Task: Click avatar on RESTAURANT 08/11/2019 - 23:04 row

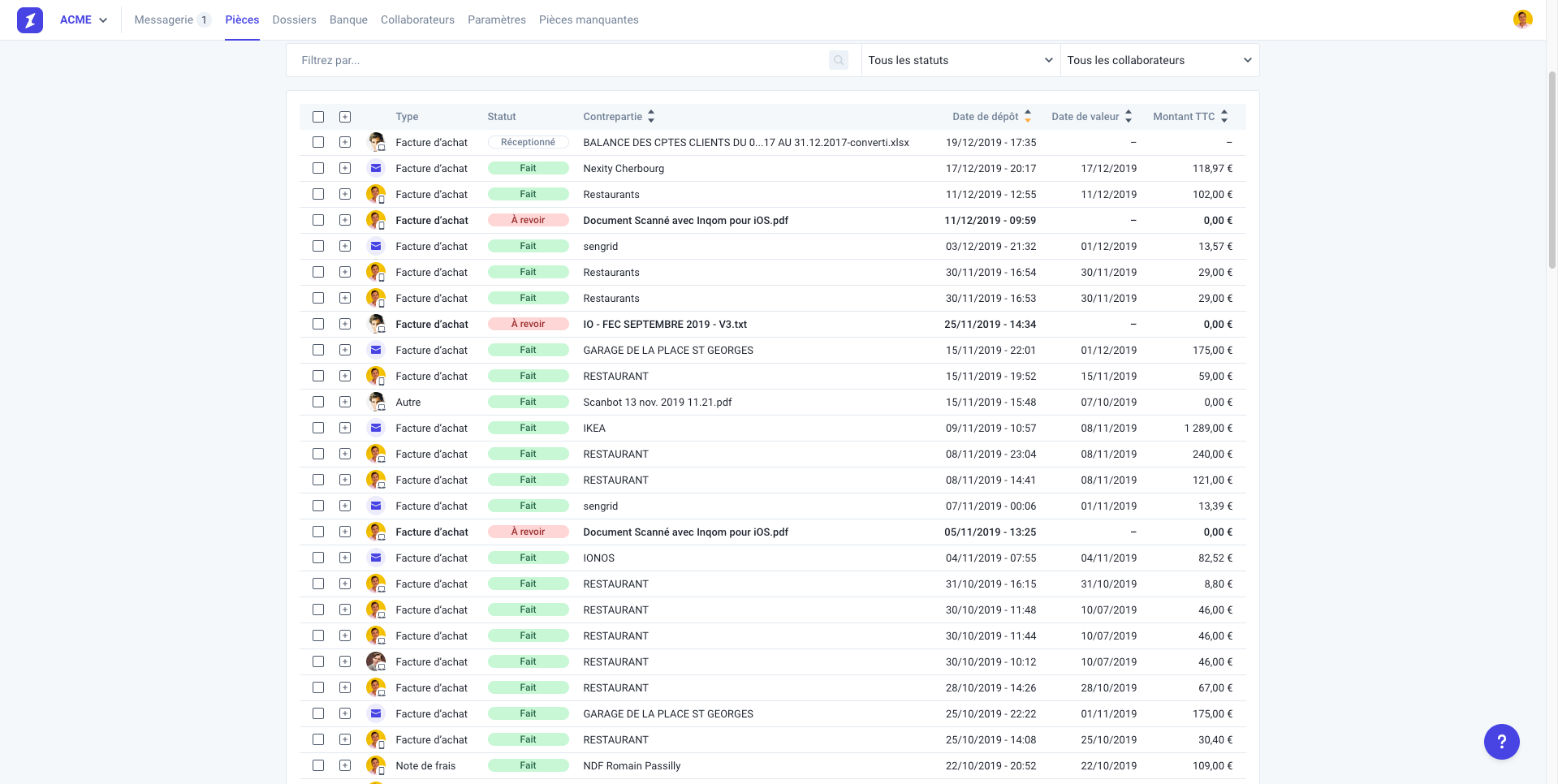Action: (376, 454)
